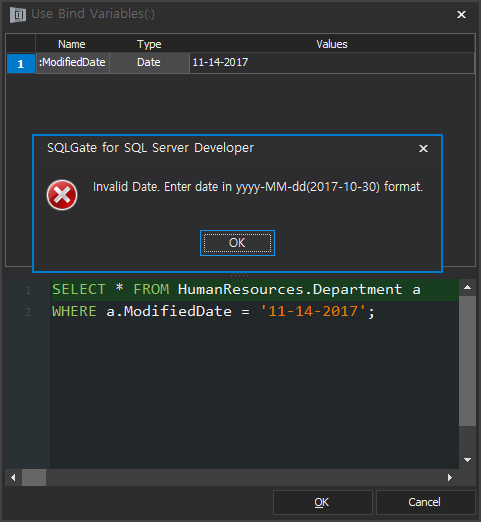Click the Use Bind Variables window icon
481x522 pixels.
18,15
